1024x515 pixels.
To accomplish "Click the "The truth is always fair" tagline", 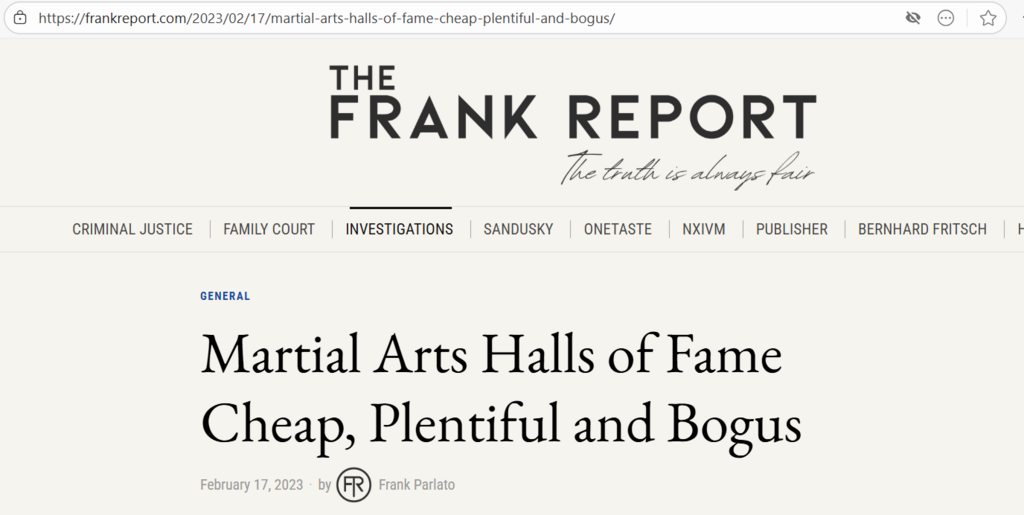I will (687, 172).
